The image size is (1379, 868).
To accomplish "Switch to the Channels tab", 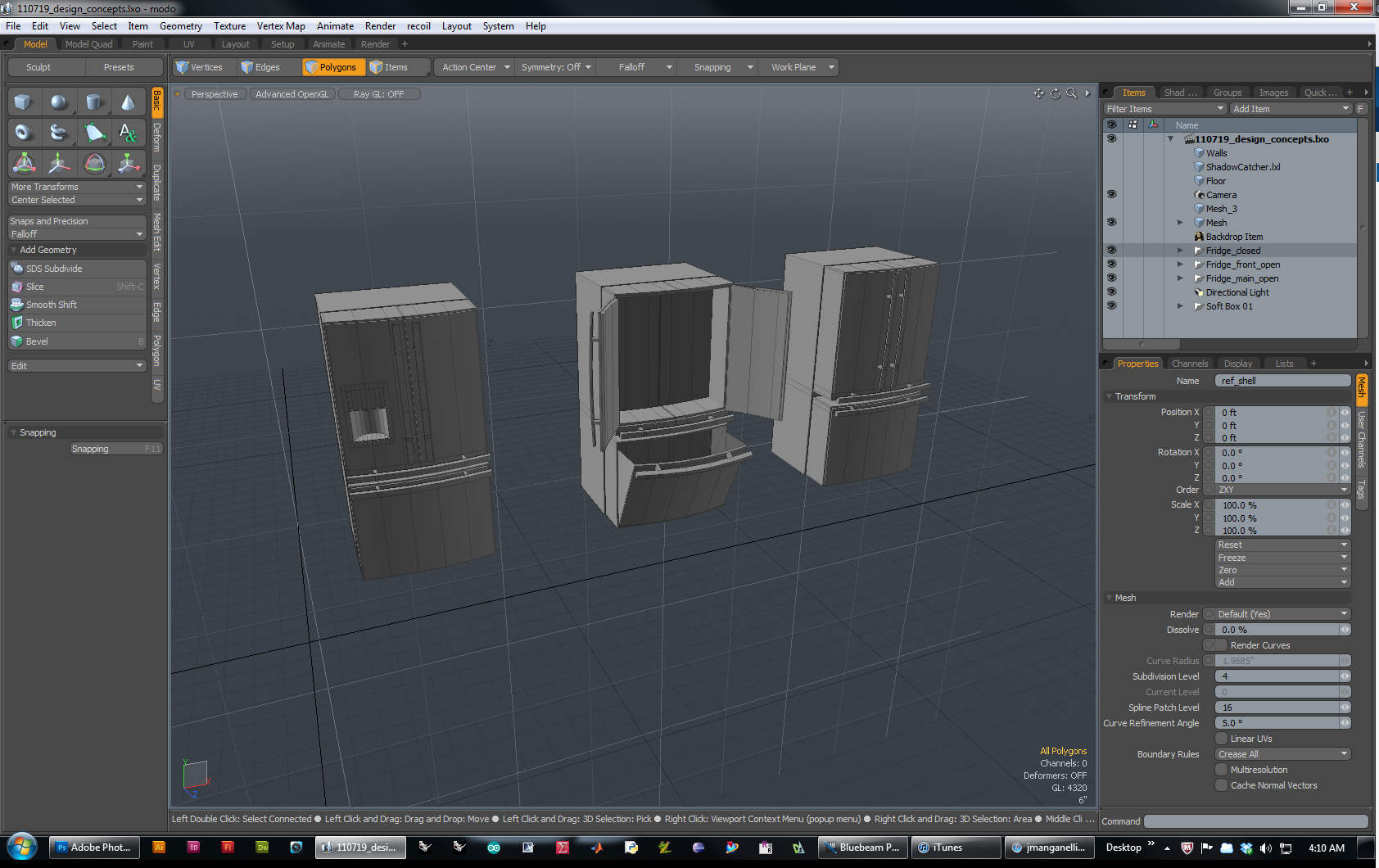I will pyautogui.click(x=1189, y=364).
